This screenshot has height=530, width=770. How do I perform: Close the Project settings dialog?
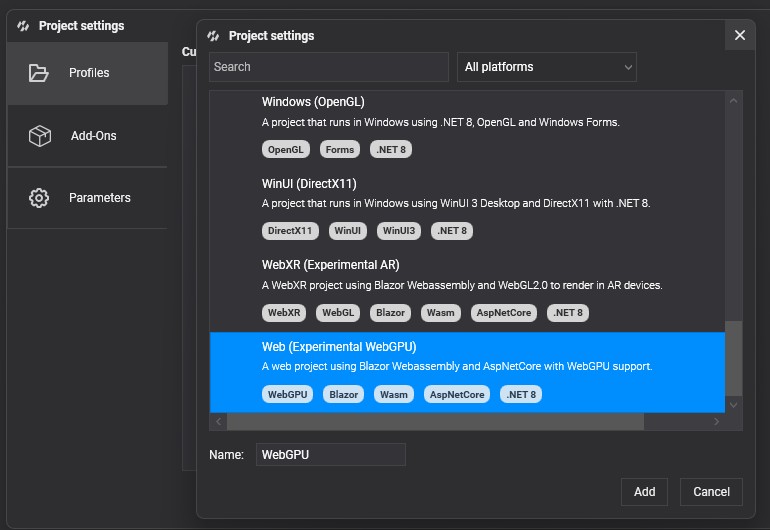tap(740, 35)
